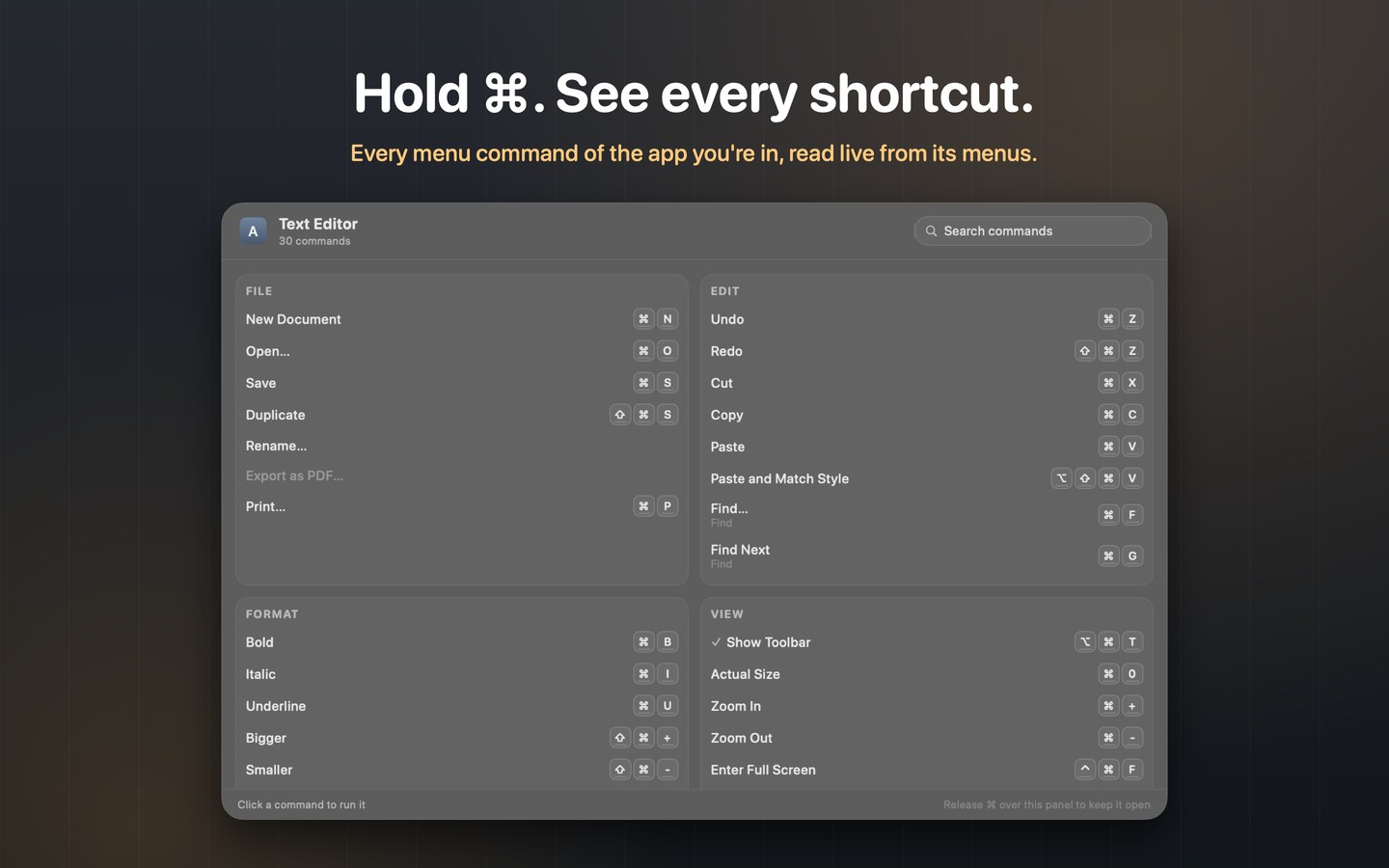Click the control keycap in Enter Full Screen row
The height and width of the screenshot is (868, 1389).
pyautogui.click(x=1085, y=770)
